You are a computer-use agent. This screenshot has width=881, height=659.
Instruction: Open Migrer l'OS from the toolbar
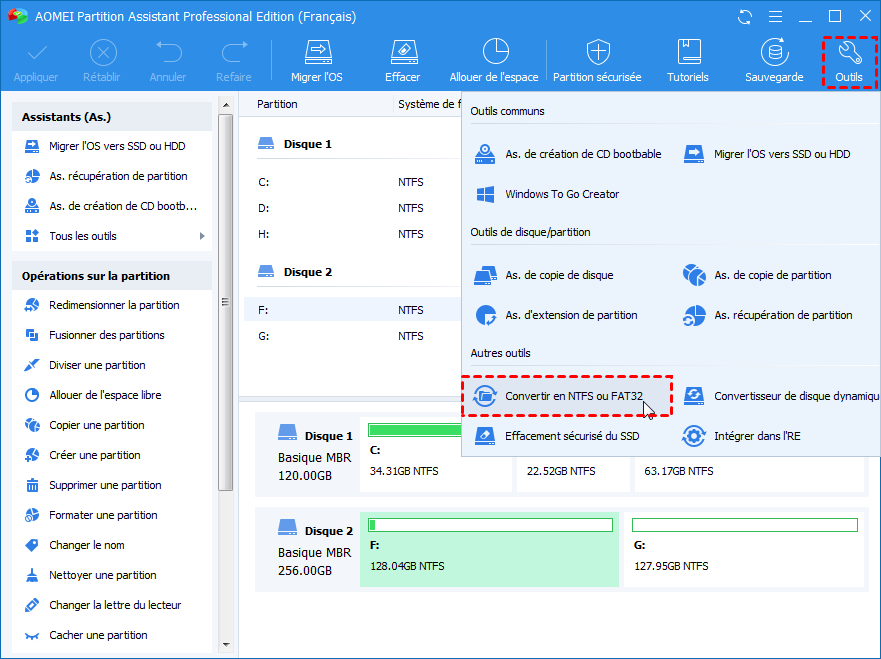point(317,61)
